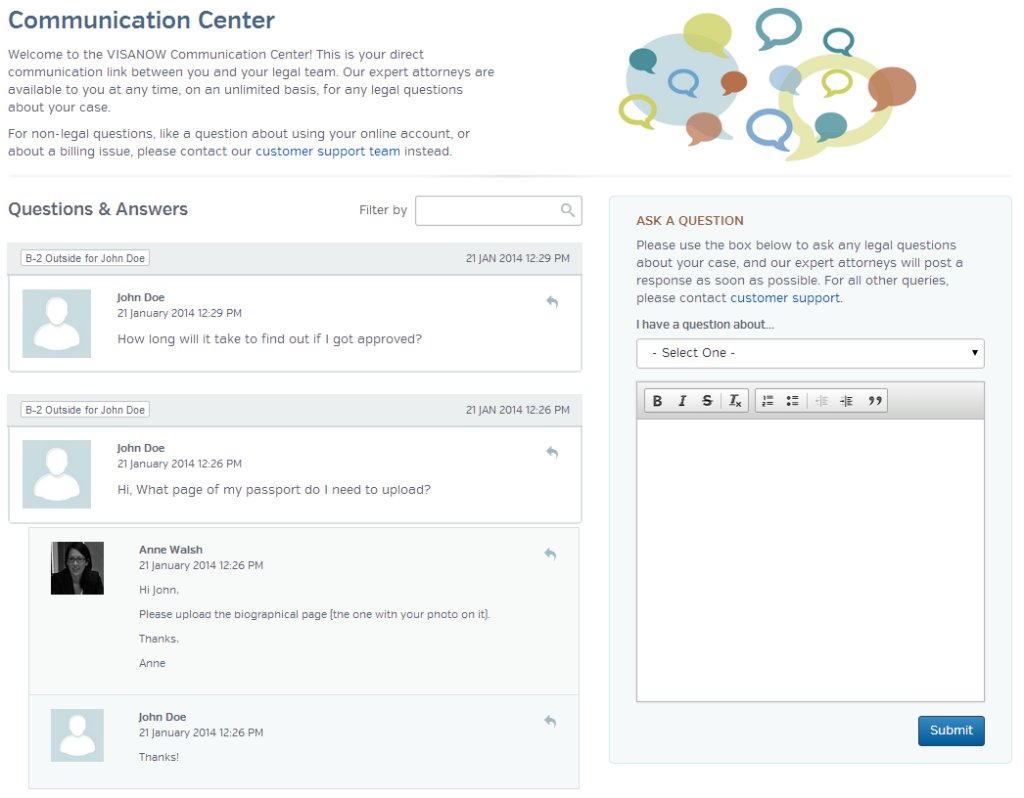Viewport: 1024px width, 798px height.
Task: Open the 'Select One' question topic dropdown
Action: 810,353
